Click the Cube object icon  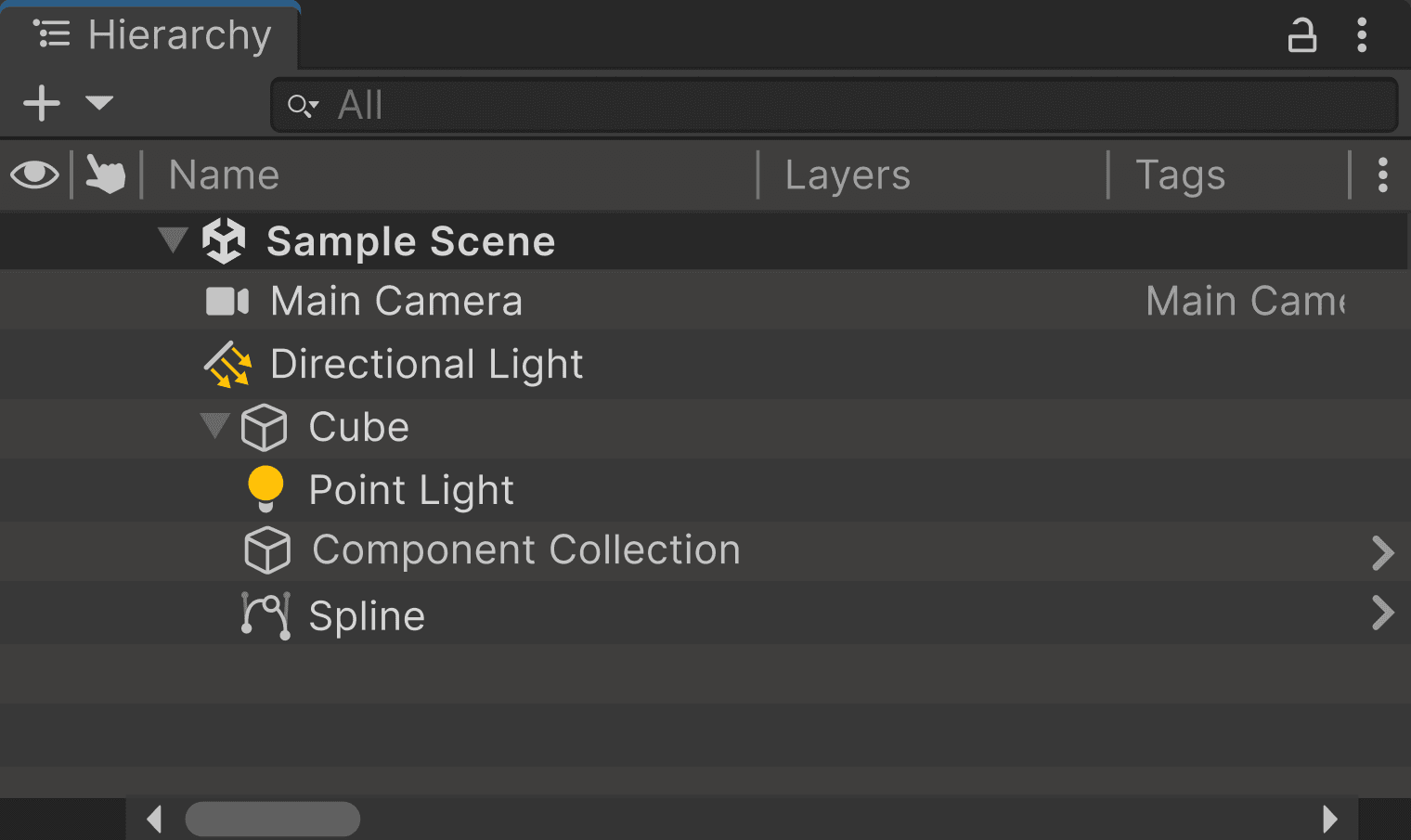[264, 428]
